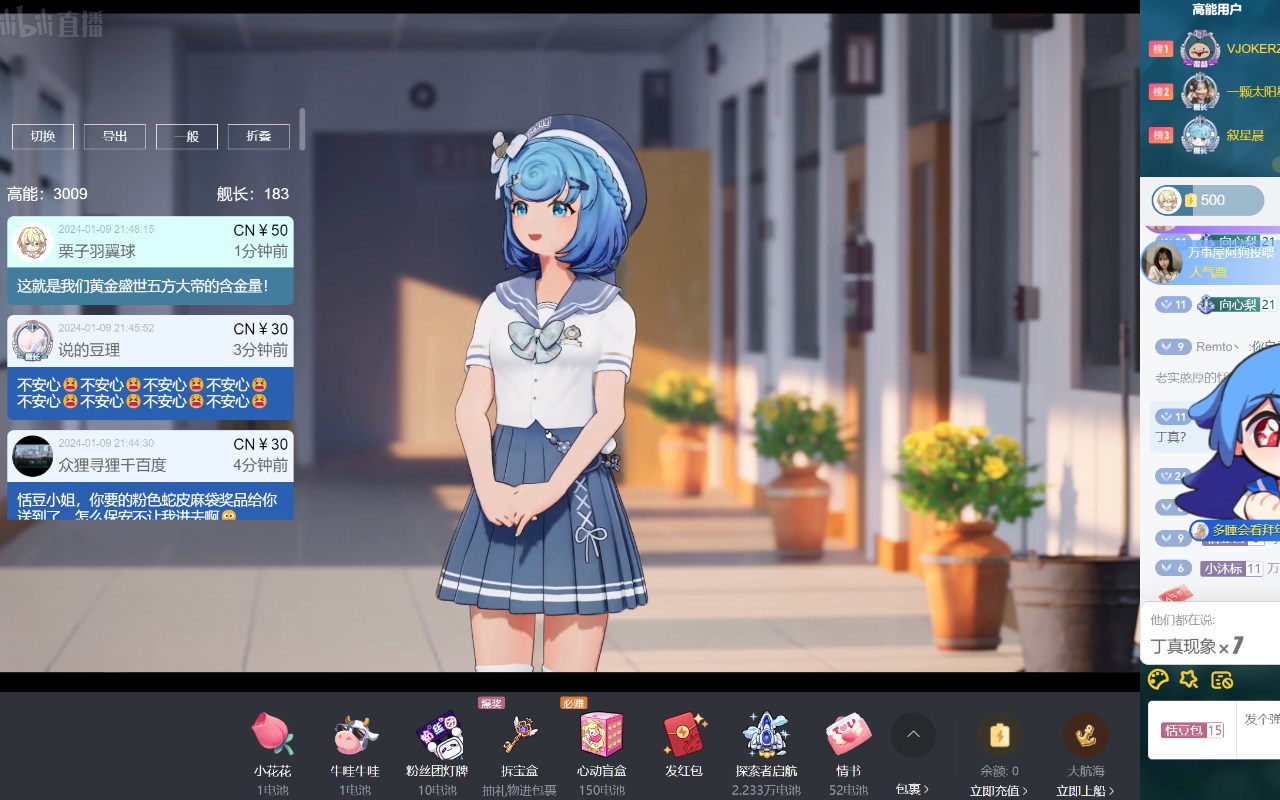Open rank 2 user 一颗太阳 avatar

click(x=1199, y=91)
